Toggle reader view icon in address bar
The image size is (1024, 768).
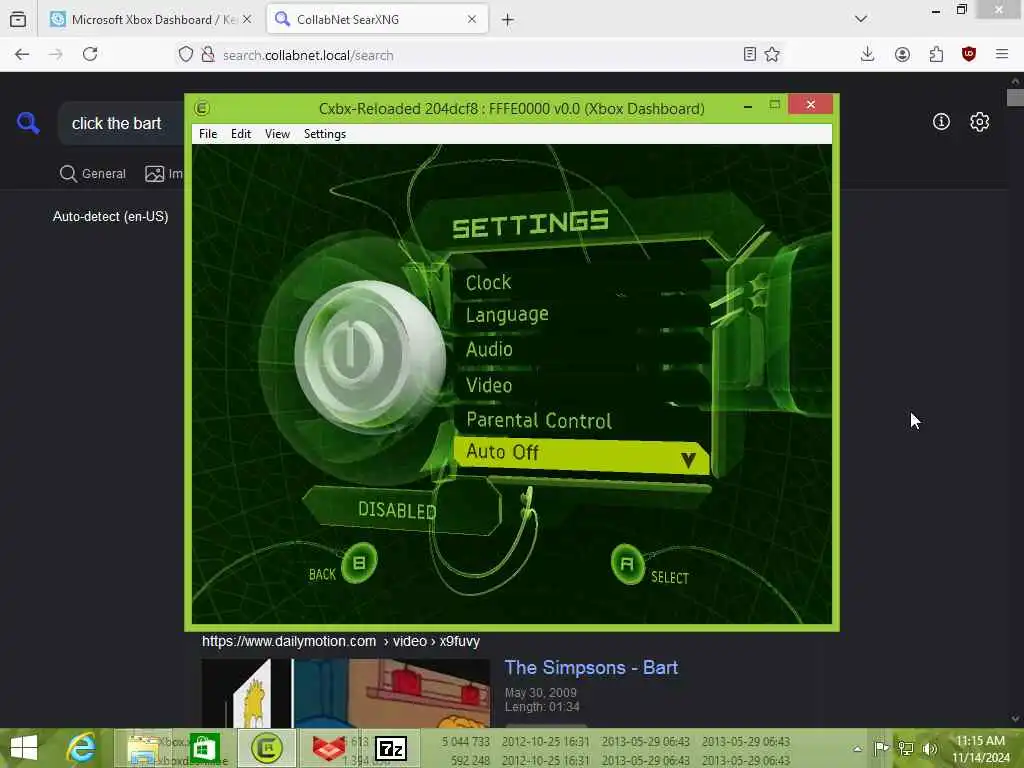tap(750, 55)
